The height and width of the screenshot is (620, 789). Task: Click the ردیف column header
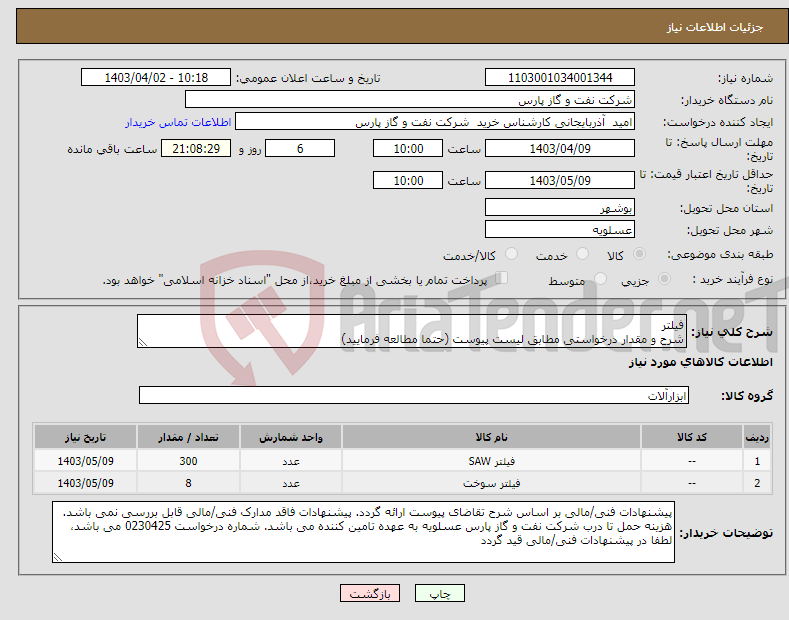click(x=757, y=437)
